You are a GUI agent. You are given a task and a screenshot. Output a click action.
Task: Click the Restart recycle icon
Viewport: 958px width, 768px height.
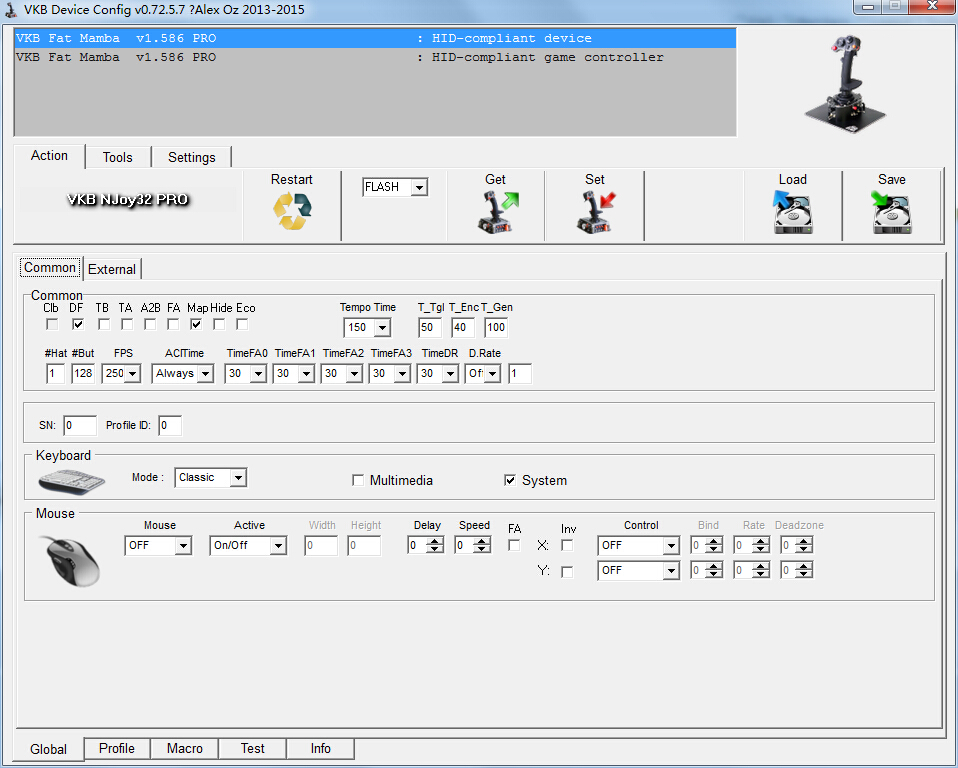click(292, 211)
